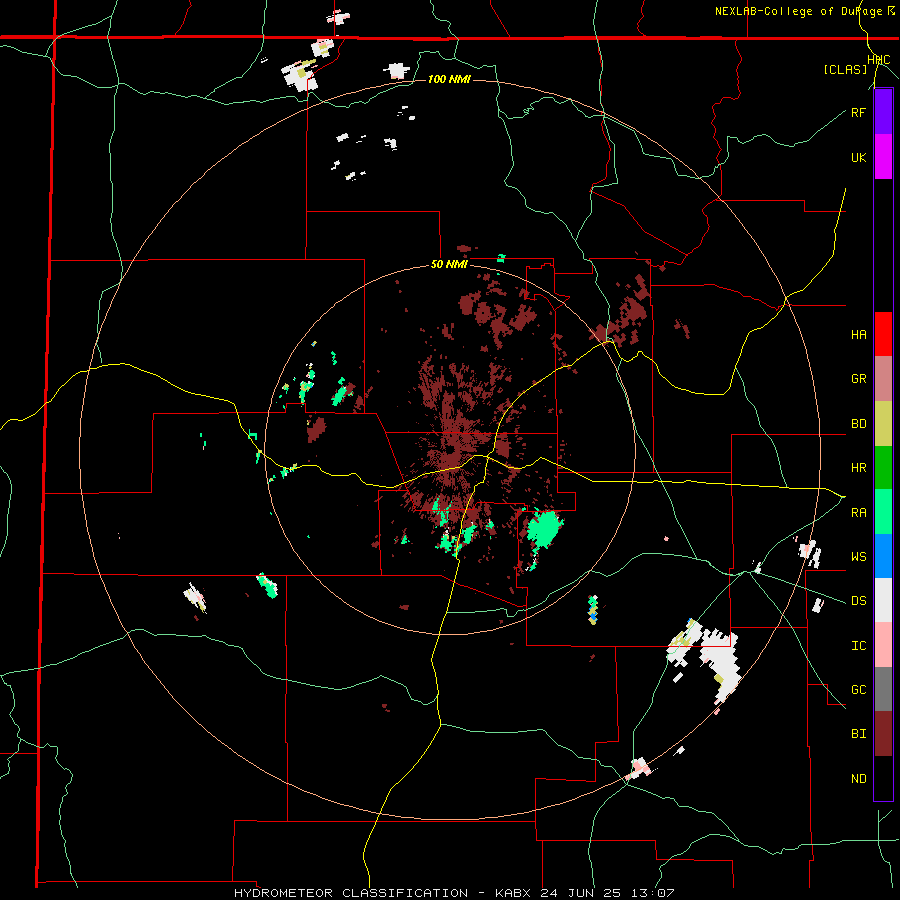The image size is (900, 900).
Task: Click the '100 NMI' range ring label
Action: (449, 79)
